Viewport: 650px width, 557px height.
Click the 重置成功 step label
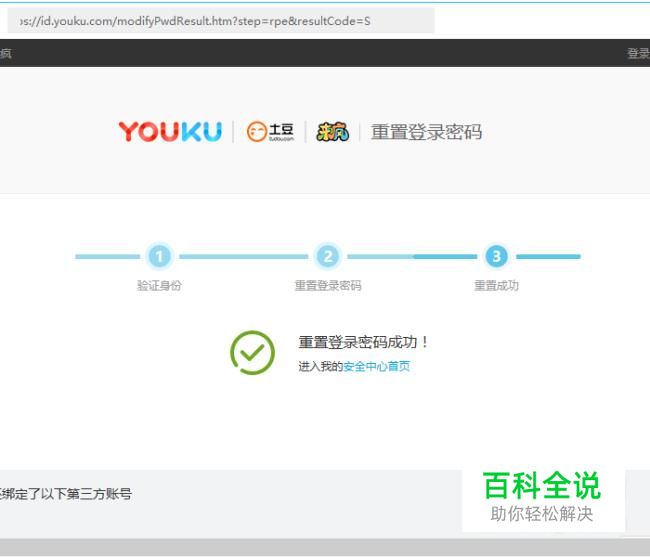click(496, 285)
